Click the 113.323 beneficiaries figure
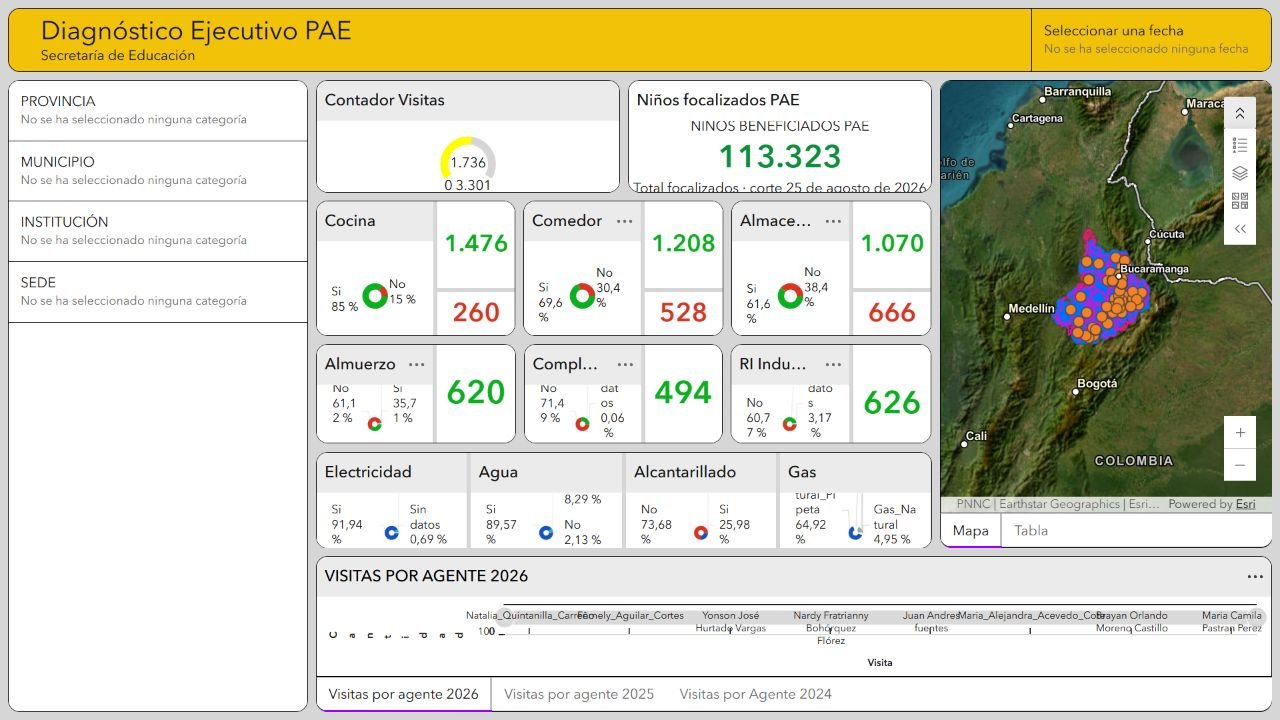1280x720 pixels. point(780,157)
